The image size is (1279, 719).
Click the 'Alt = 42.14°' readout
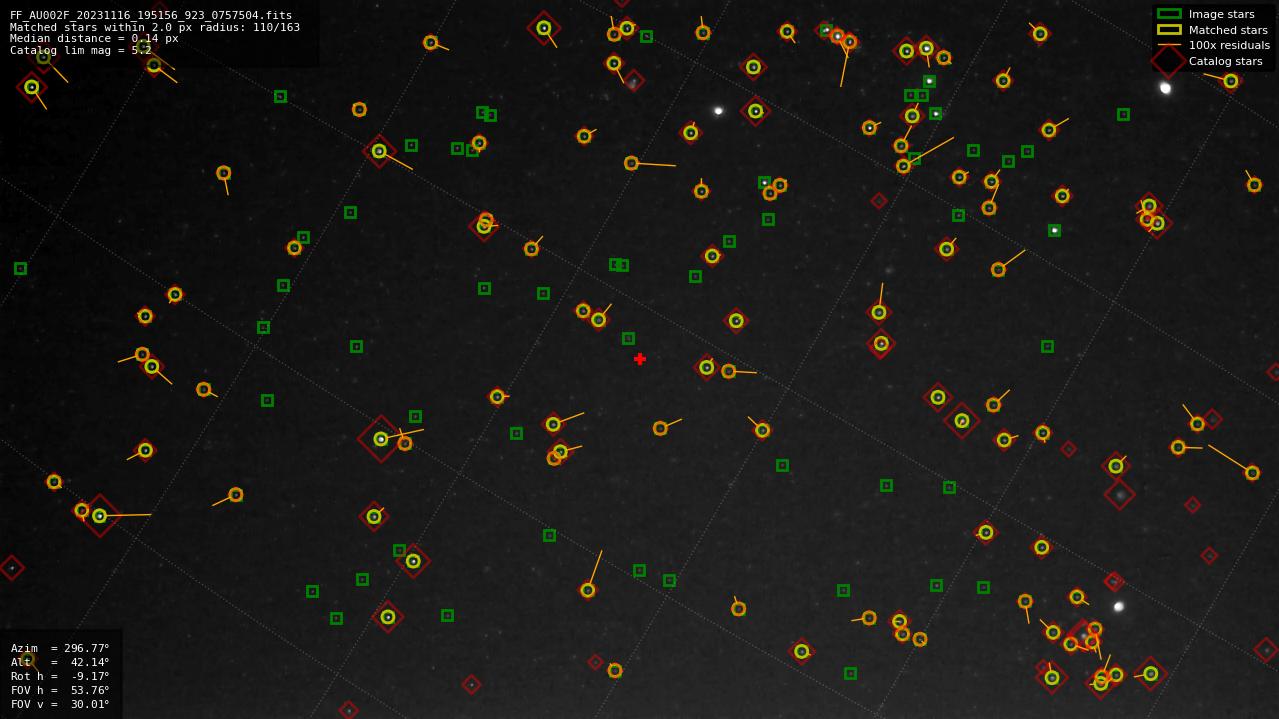pos(60,662)
